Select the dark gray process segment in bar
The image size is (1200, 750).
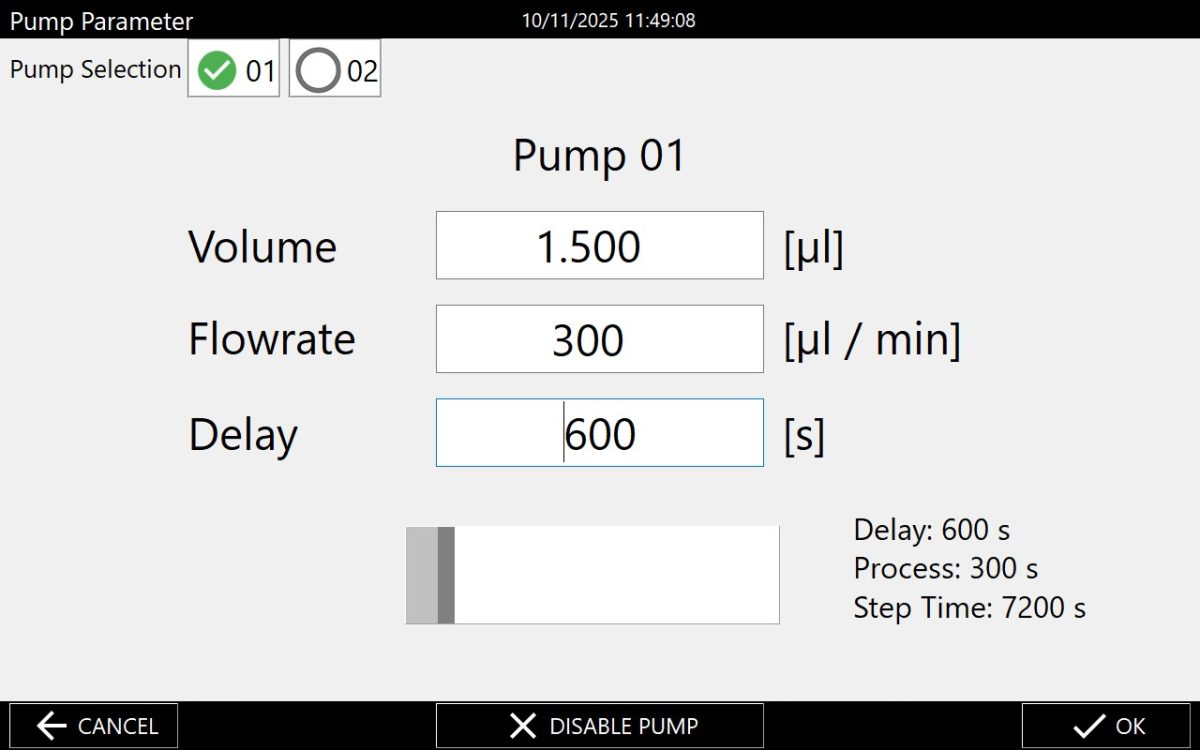(446, 575)
